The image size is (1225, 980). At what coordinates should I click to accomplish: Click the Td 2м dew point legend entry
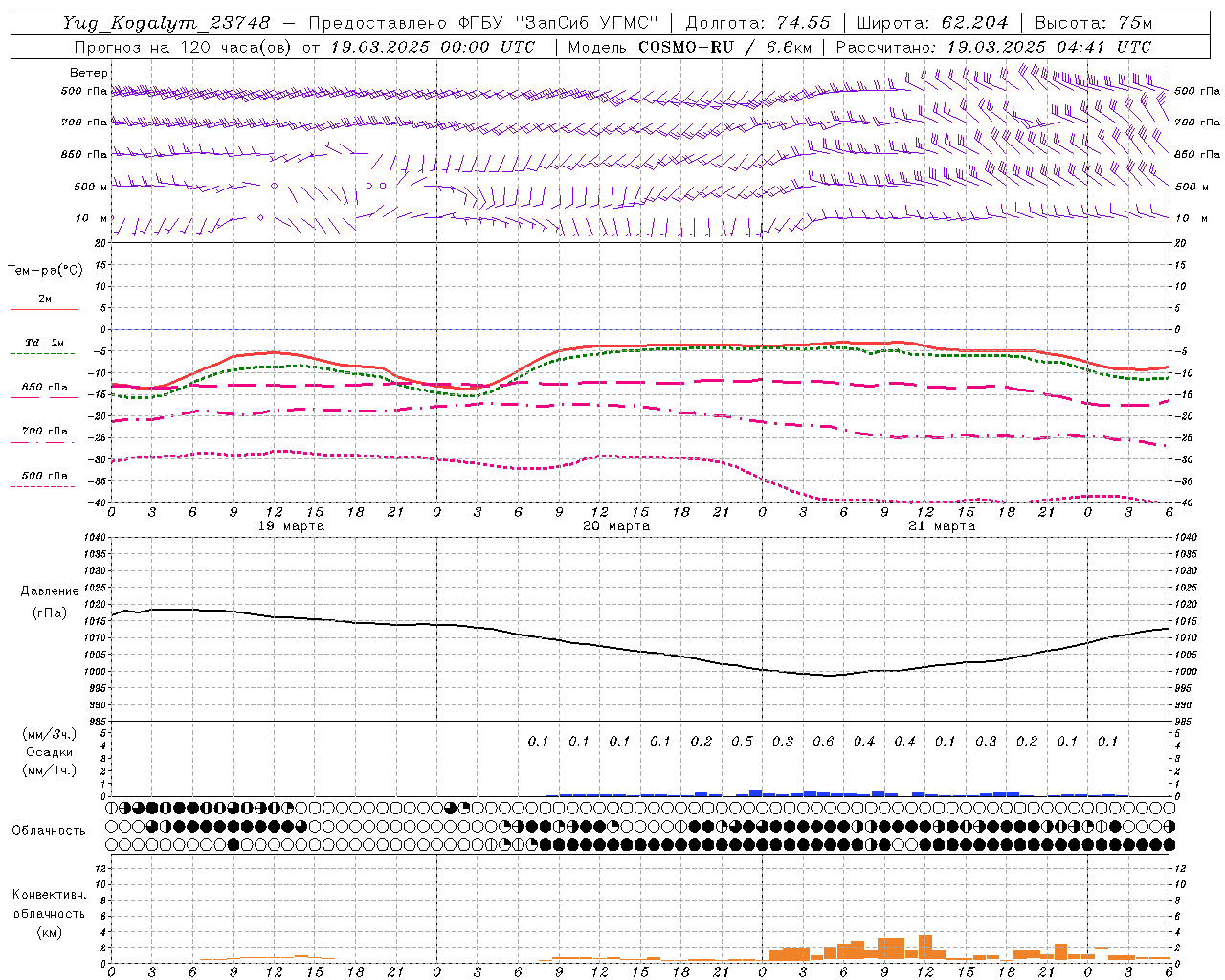(x=44, y=343)
